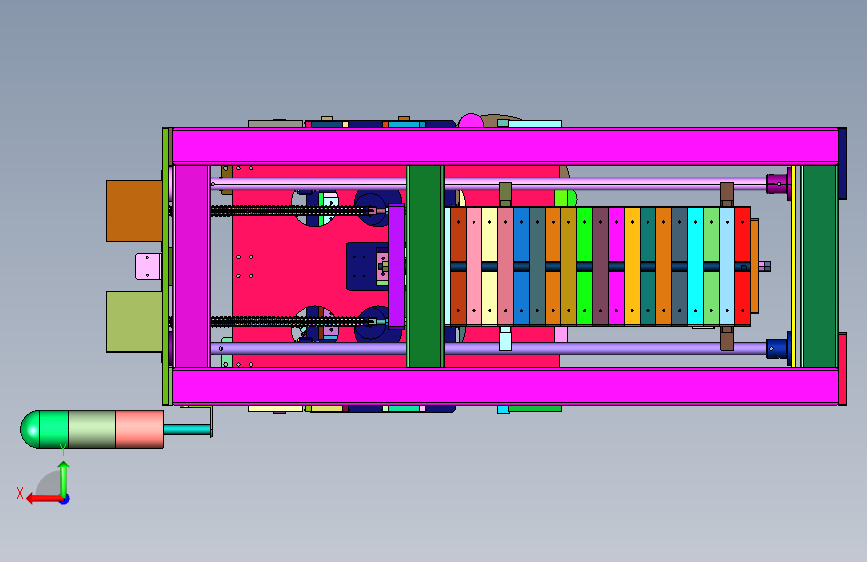Select the orange end cap right of the red plate
867x562 pixels.
click(x=754, y=266)
